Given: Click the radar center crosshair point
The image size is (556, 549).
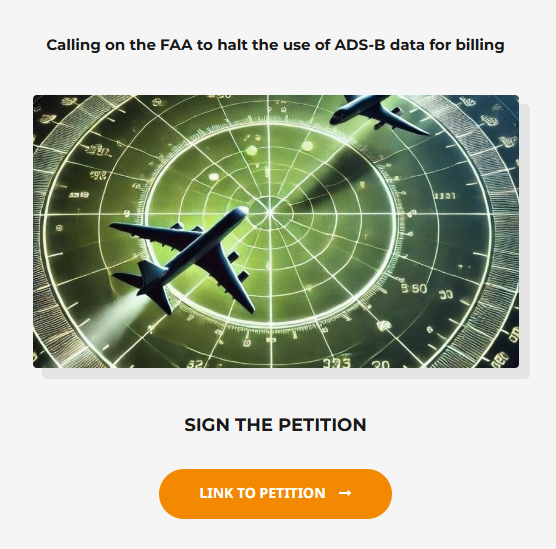Looking at the screenshot, I should pyautogui.click(x=269, y=213).
